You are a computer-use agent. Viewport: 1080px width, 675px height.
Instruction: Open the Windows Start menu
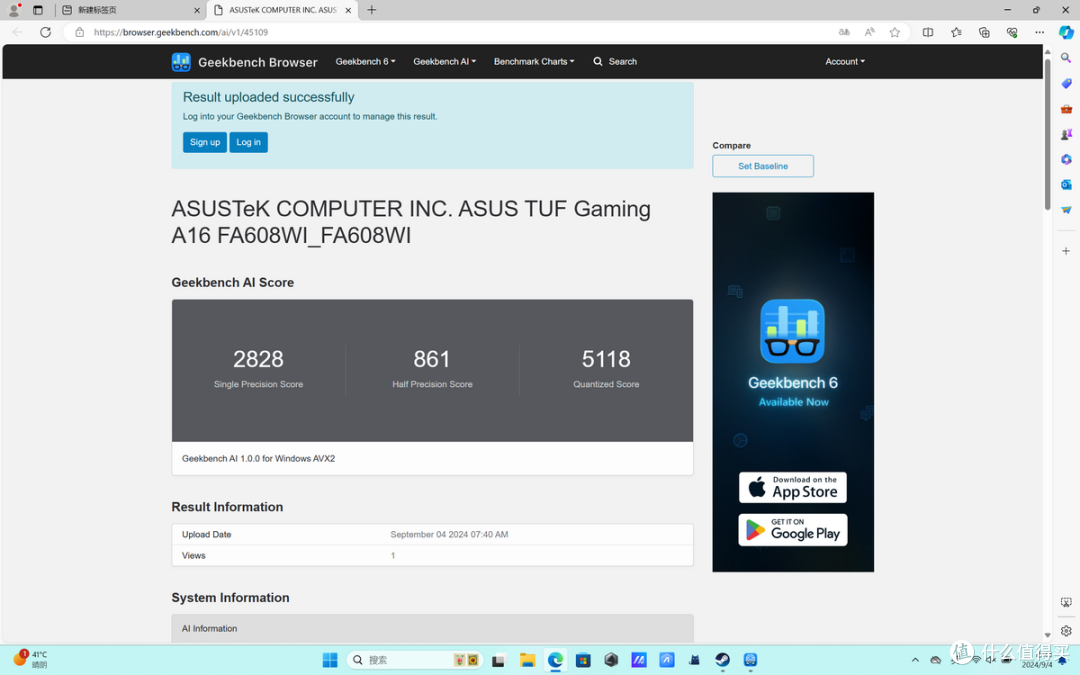[330, 660]
